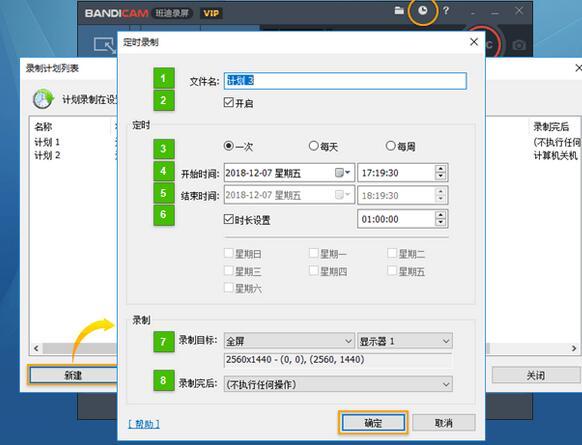Open Bandicam help question mark icon
Image resolution: width=582 pixels, height=445 pixels.
[446, 11]
